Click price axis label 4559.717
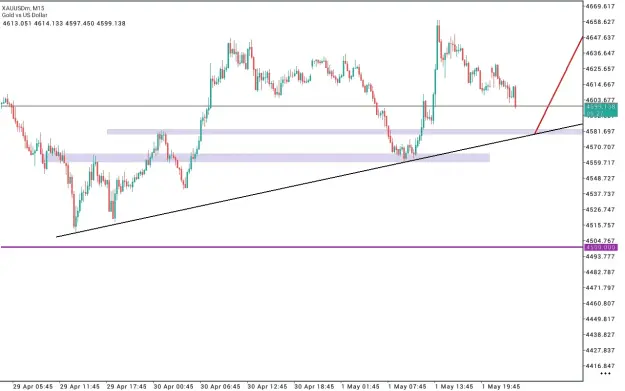Image resolution: width=625 pixels, height=391 pixels. 601,163
